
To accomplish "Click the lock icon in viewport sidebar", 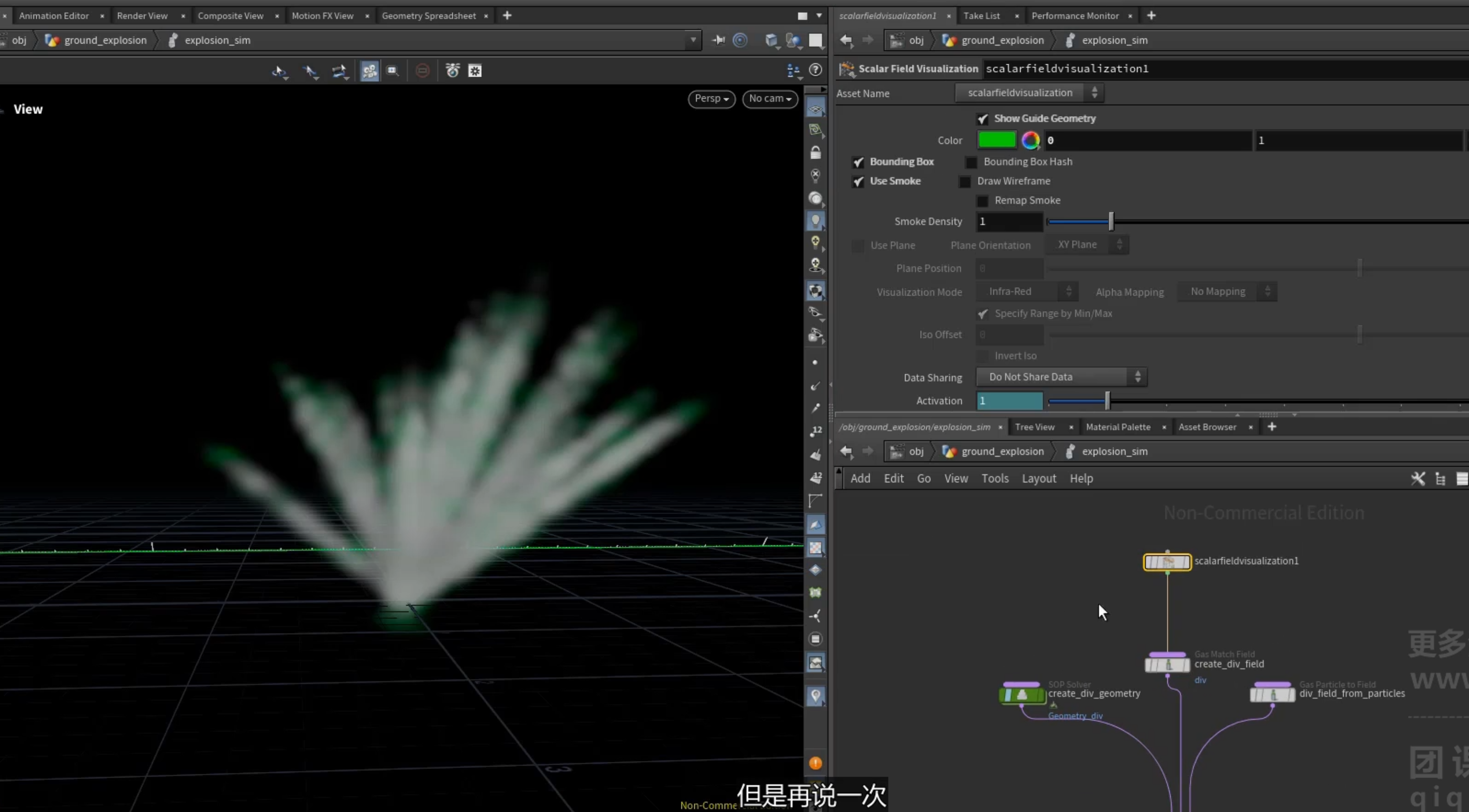I will (x=816, y=152).
